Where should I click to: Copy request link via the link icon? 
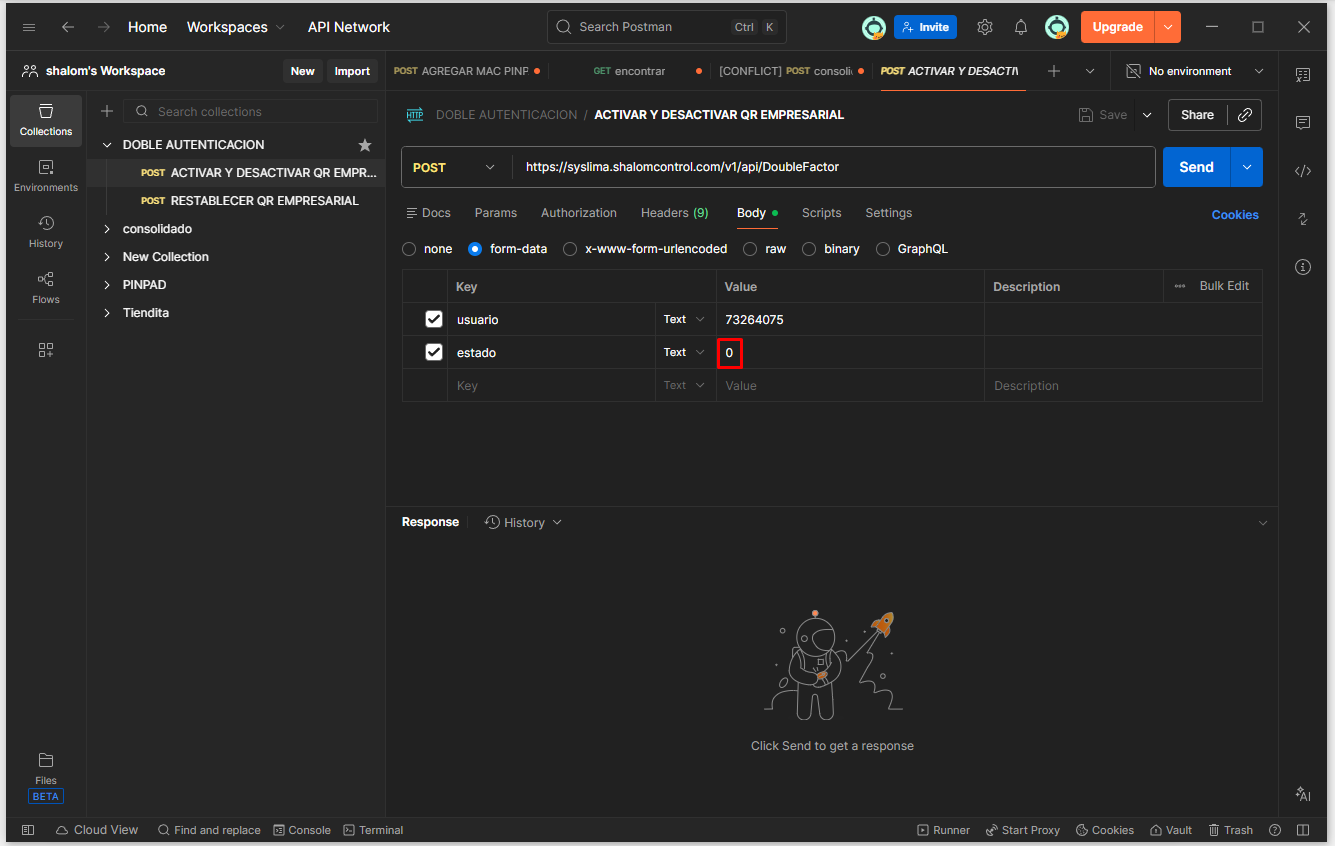point(1245,115)
